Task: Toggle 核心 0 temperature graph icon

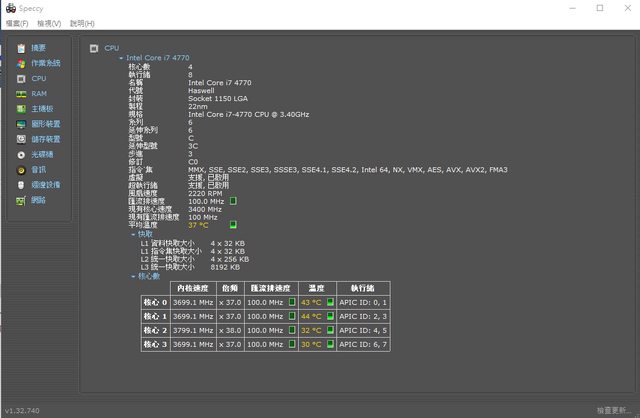Action: tap(330, 302)
